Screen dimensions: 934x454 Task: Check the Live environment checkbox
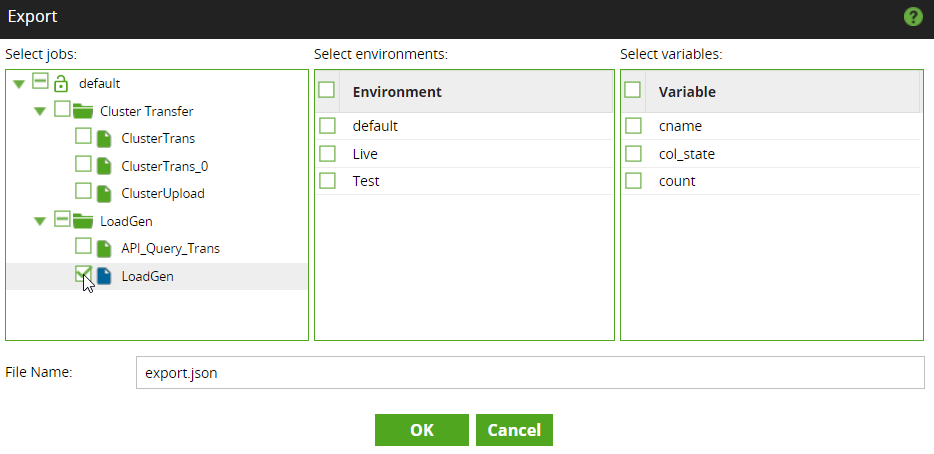coord(327,154)
